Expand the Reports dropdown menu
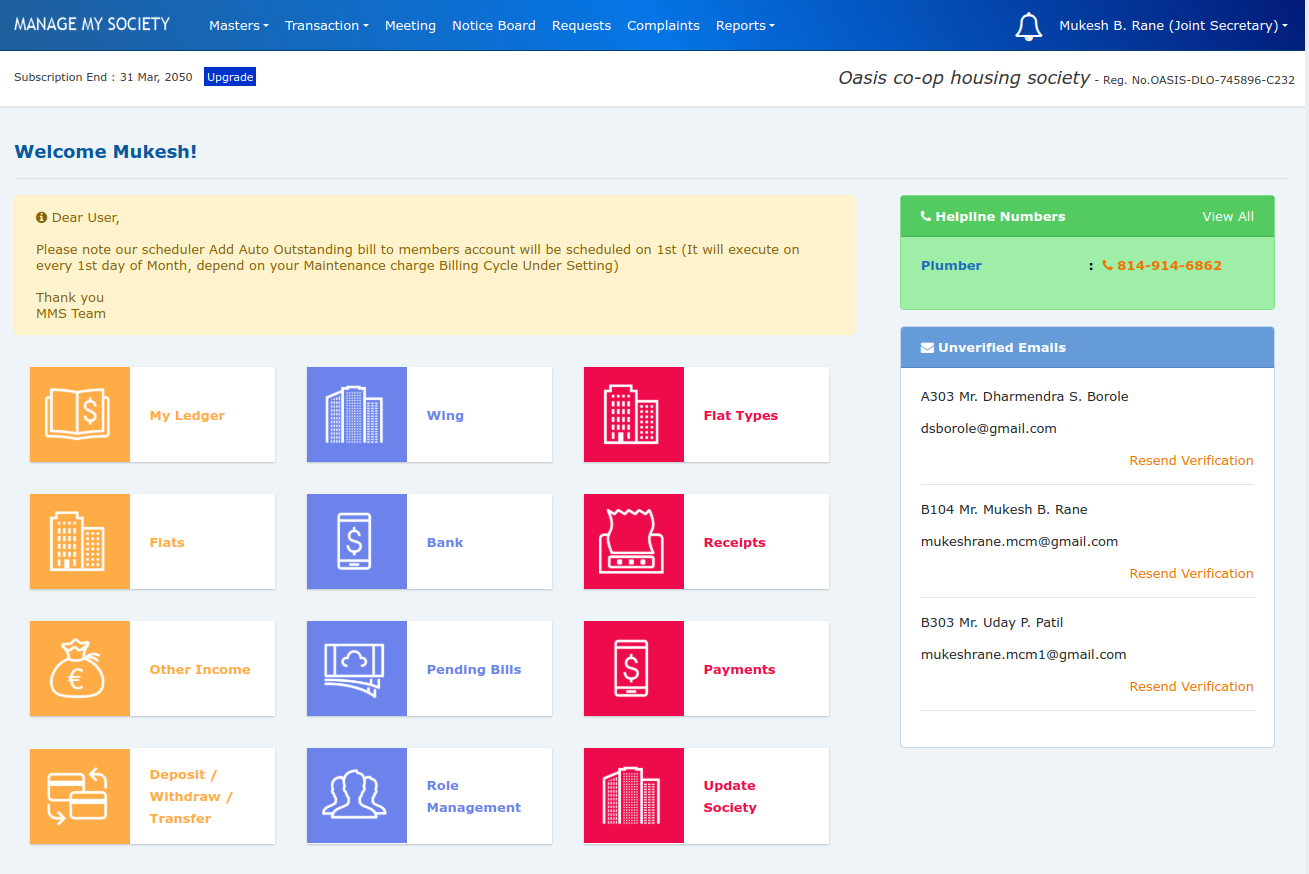The width and height of the screenshot is (1309, 874). point(745,26)
